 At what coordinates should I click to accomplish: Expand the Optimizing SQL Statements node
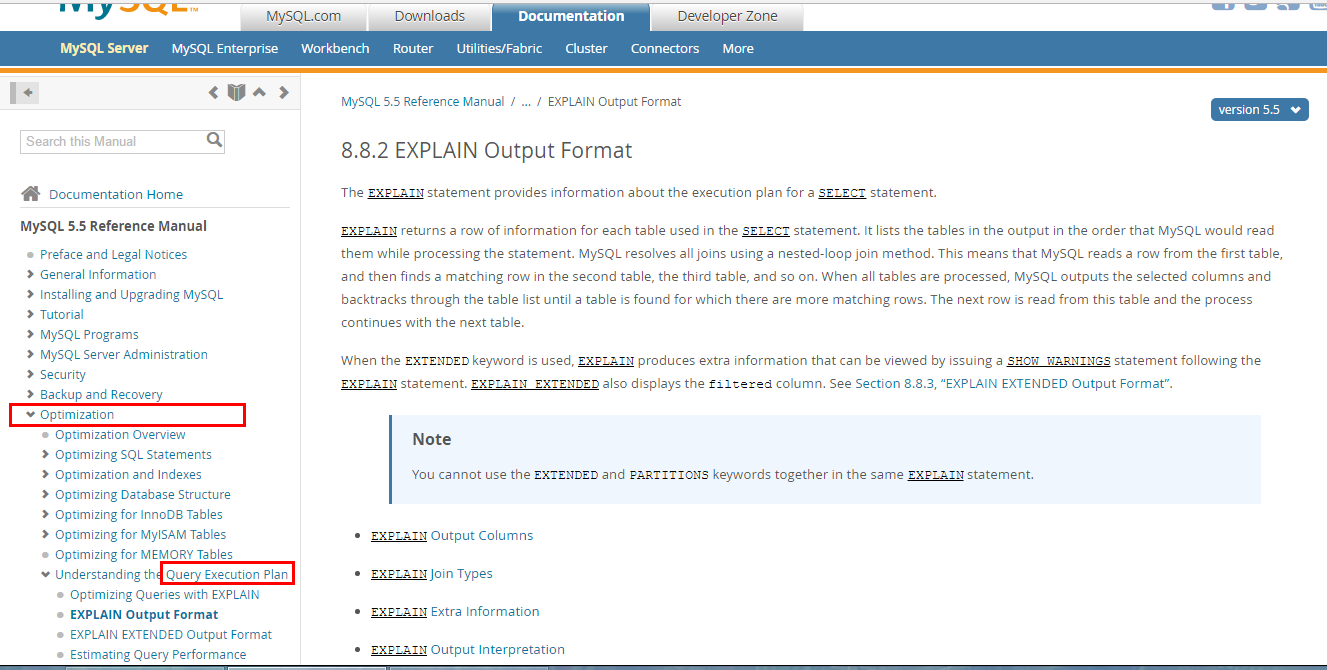click(x=46, y=455)
